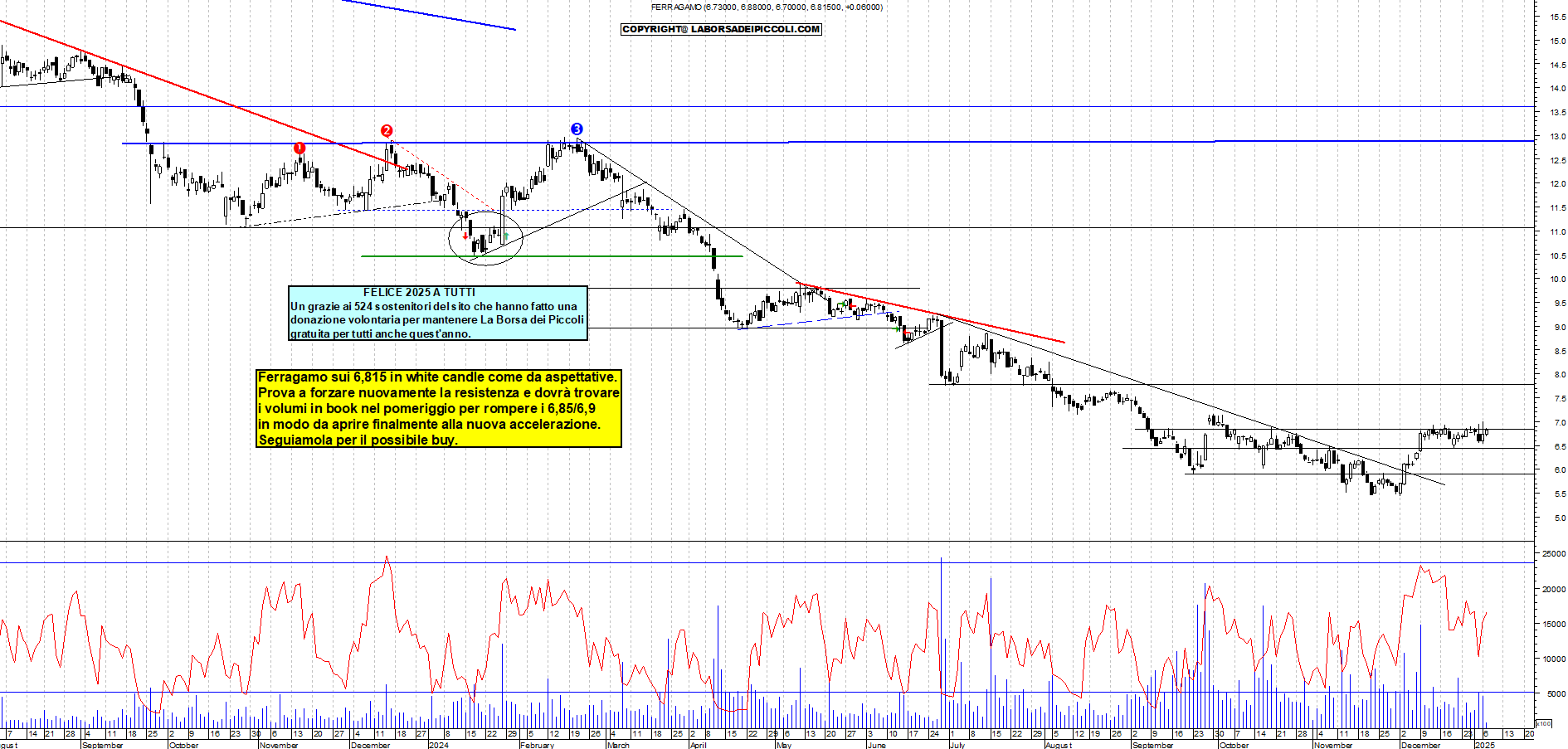The image size is (1568, 749).
Task: Click the red marker numbered 2
Action: click(x=387, y=130)
